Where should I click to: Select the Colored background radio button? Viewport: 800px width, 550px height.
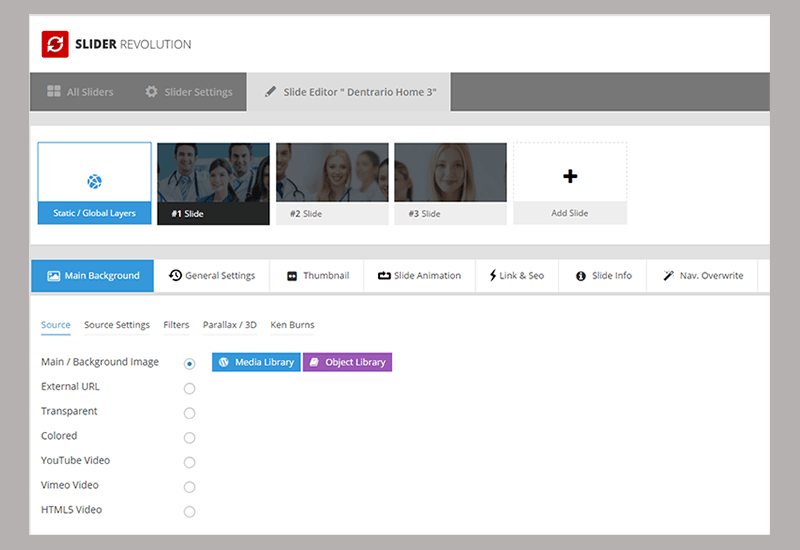point(189,438)
